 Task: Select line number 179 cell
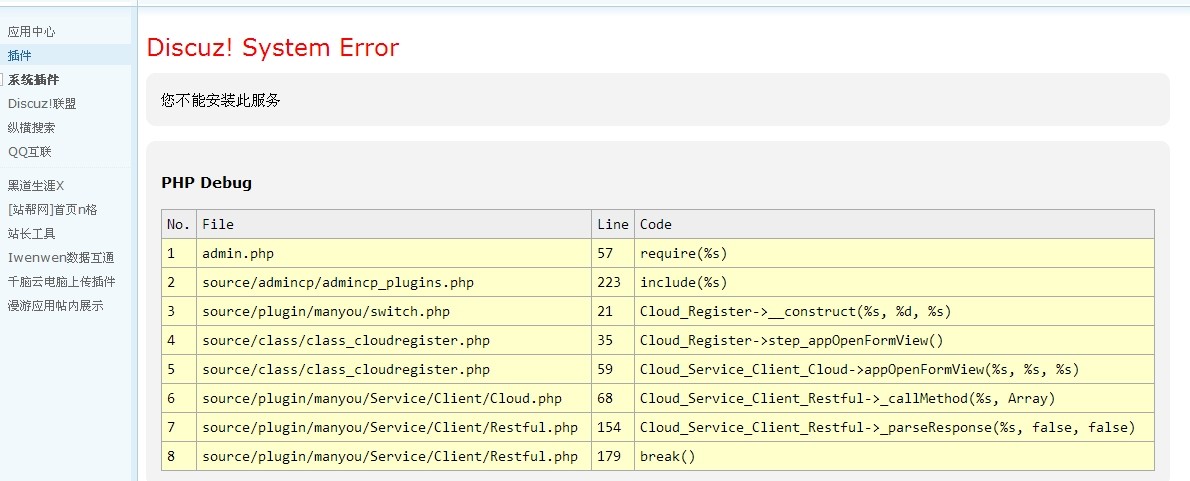[x=613, y=457]
